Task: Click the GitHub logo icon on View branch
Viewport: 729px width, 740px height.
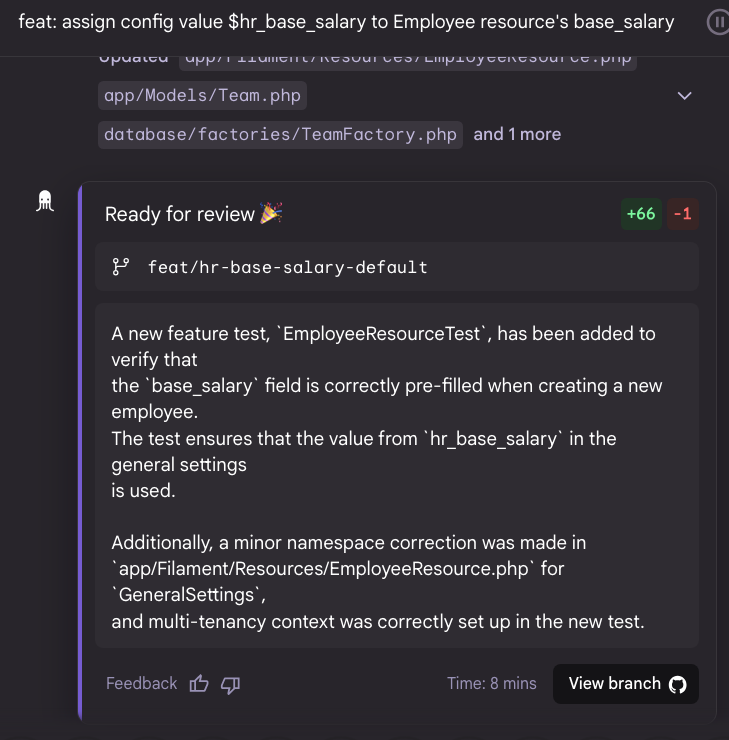Action: click(x=678, y=684)
